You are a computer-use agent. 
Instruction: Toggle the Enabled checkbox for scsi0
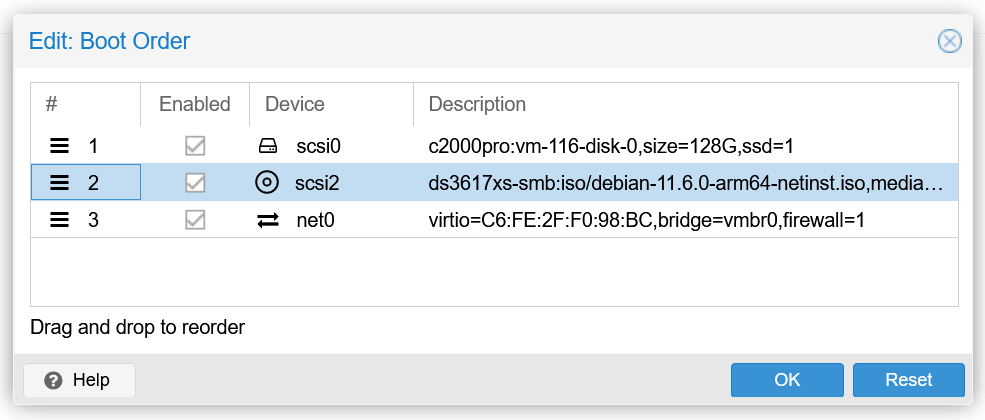click(195, 147)
